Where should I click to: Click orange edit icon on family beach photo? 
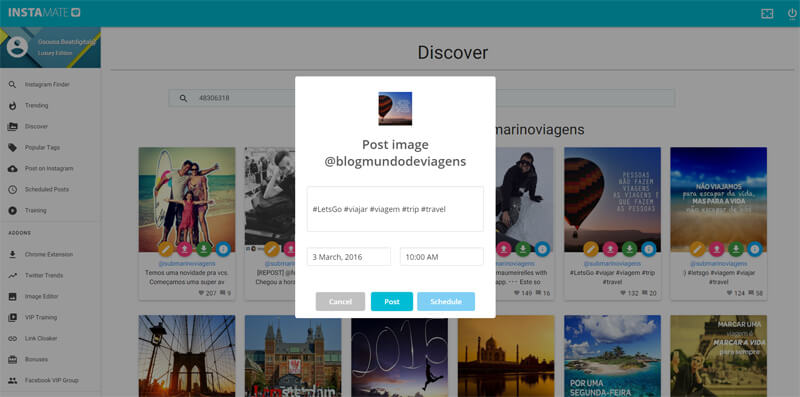[166, 249]
